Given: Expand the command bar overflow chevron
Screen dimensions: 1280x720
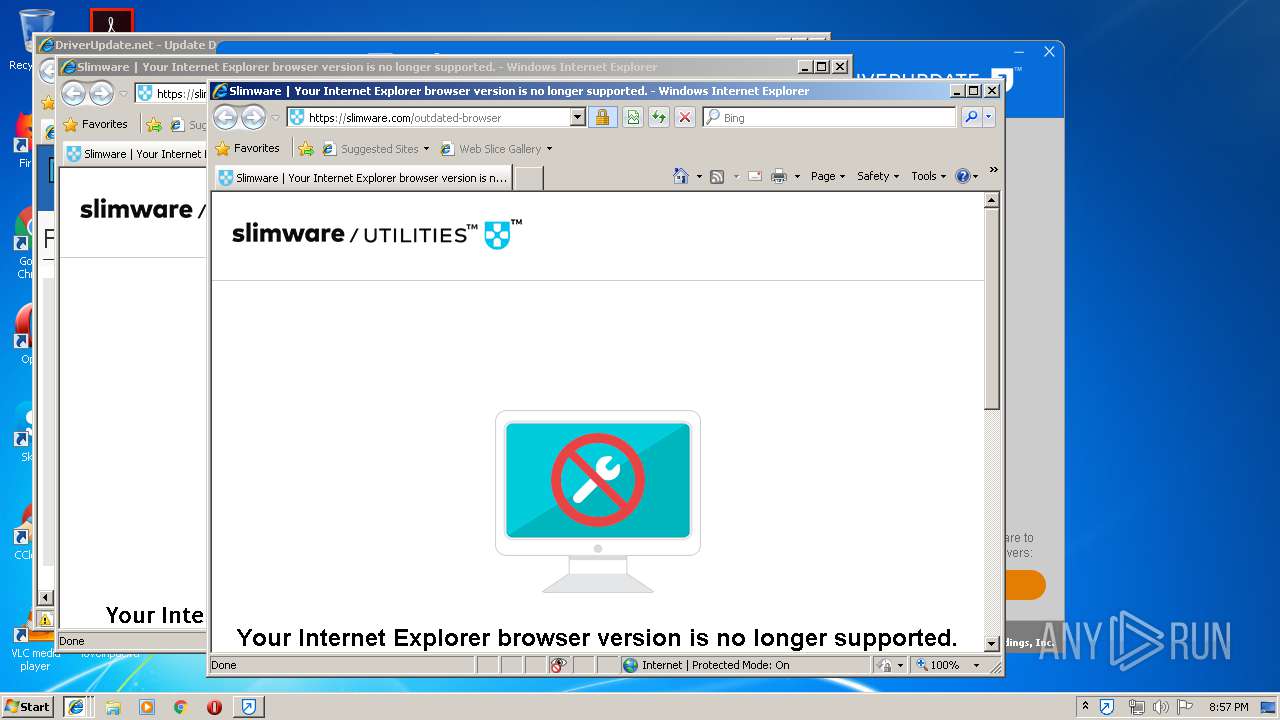Looking at the screenshot, I should 993,170.
